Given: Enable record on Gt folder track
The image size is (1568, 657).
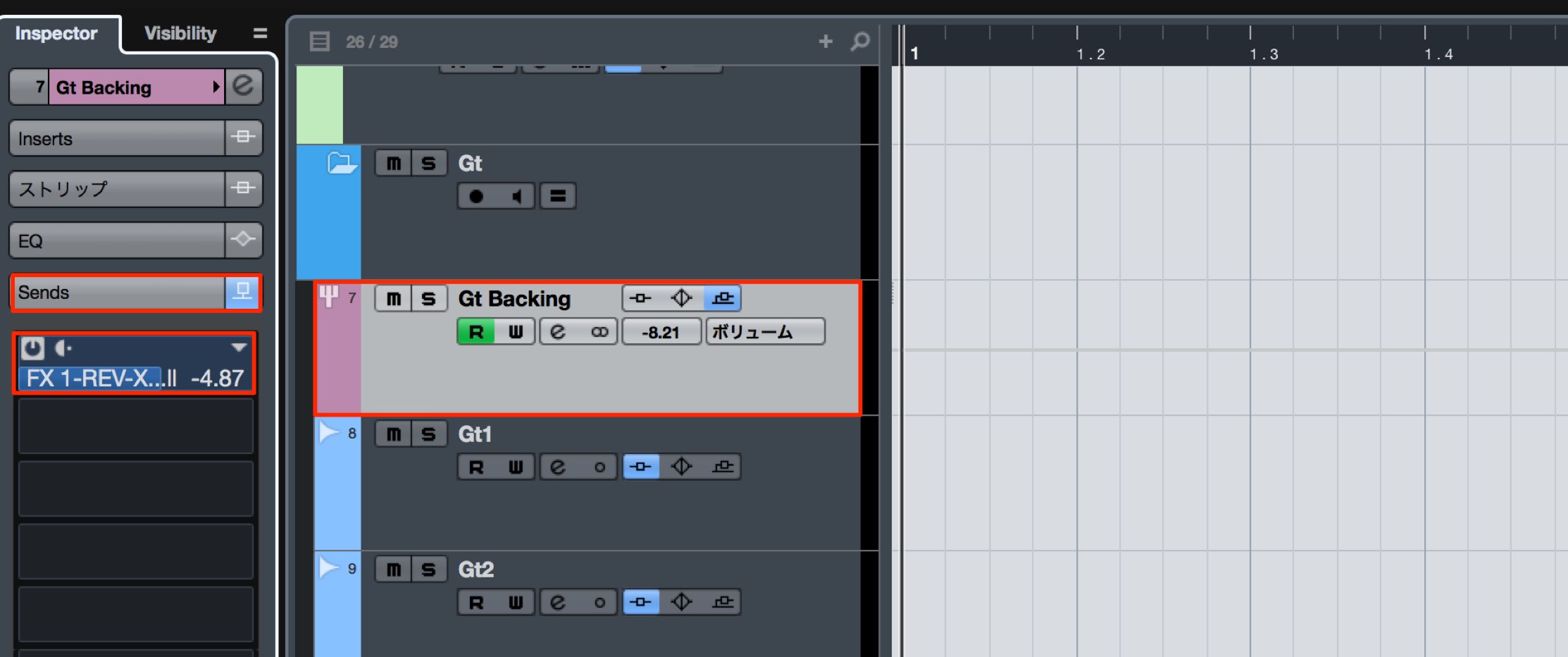Looking at the screenshot, I should (476, 197).
